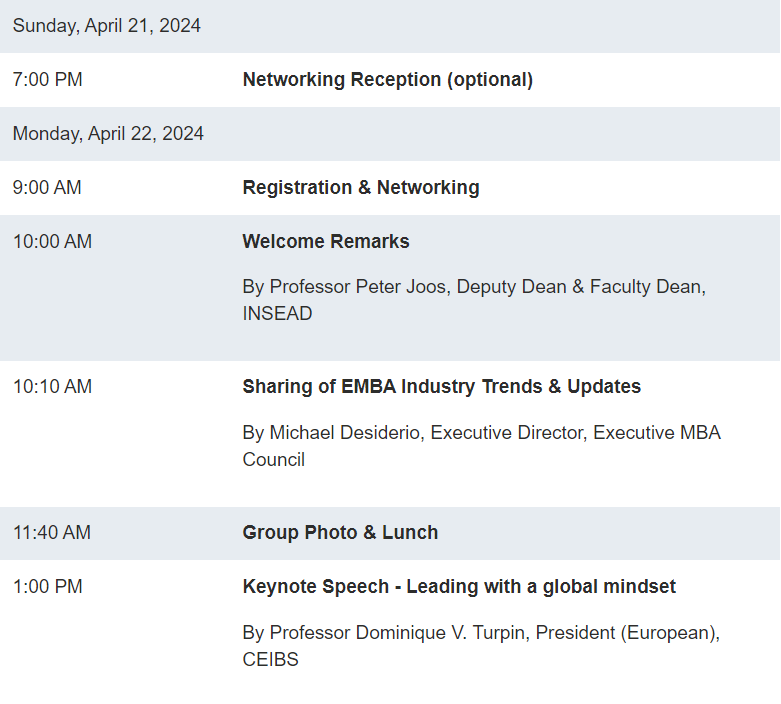Screen dimensions: 781x704
Task: Select the 7:00 PM time entry
Action: click(47, 80)
